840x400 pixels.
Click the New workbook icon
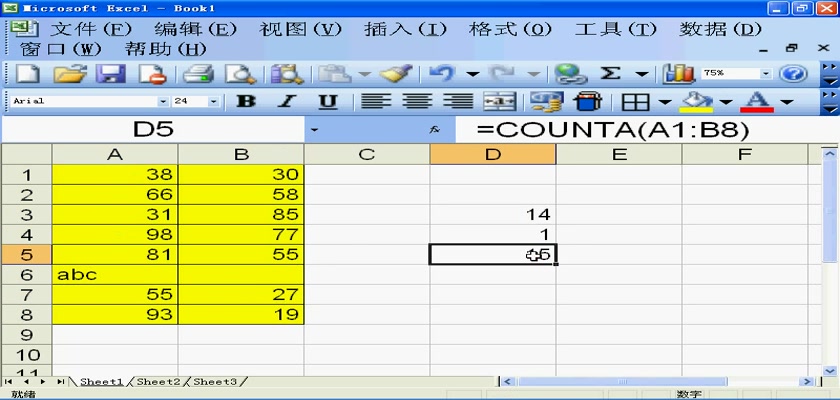pyautogui.click(x=26, y=74)
